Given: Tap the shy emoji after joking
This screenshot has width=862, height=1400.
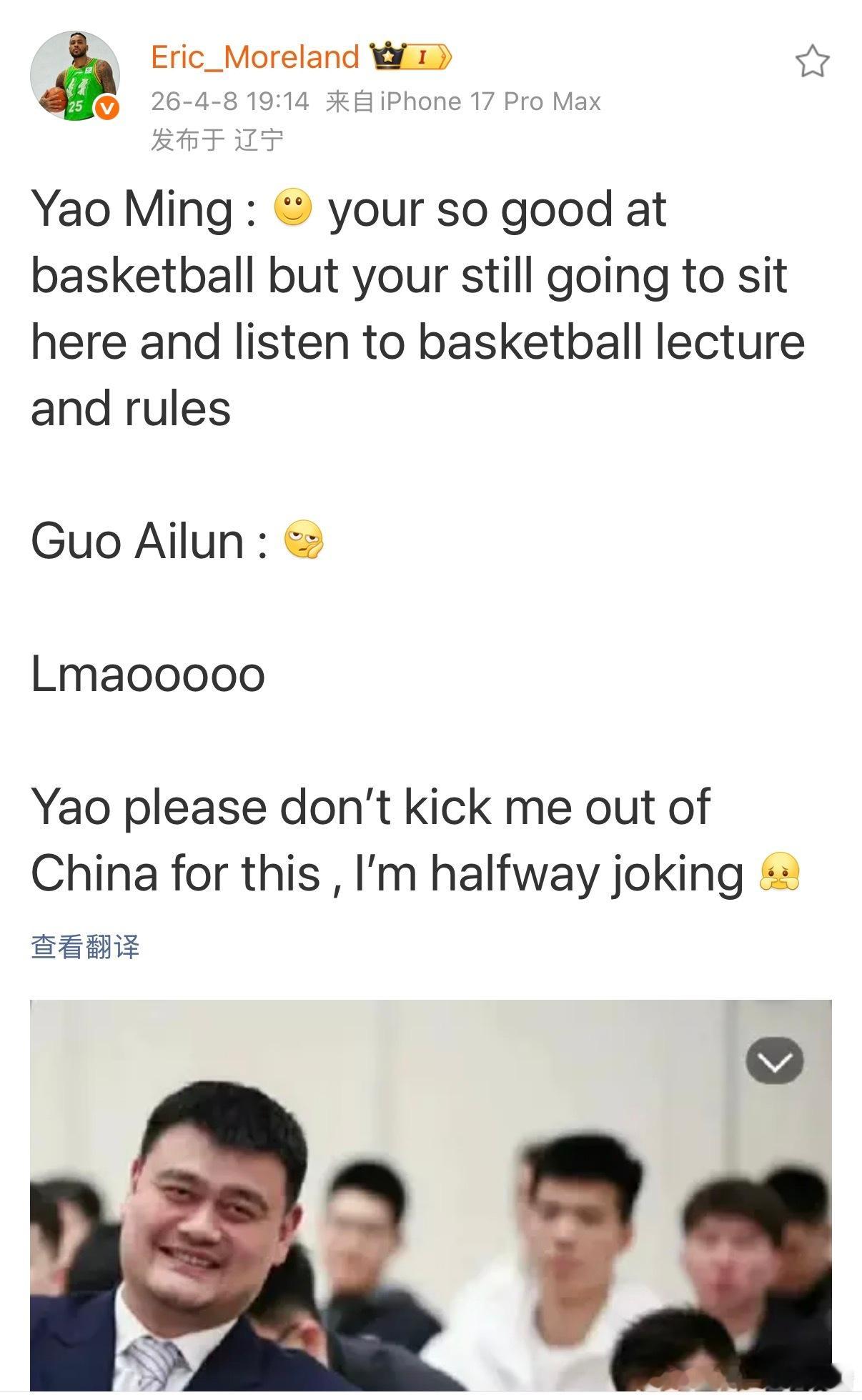Looking at the screenshot, I should tap(780, 872).
